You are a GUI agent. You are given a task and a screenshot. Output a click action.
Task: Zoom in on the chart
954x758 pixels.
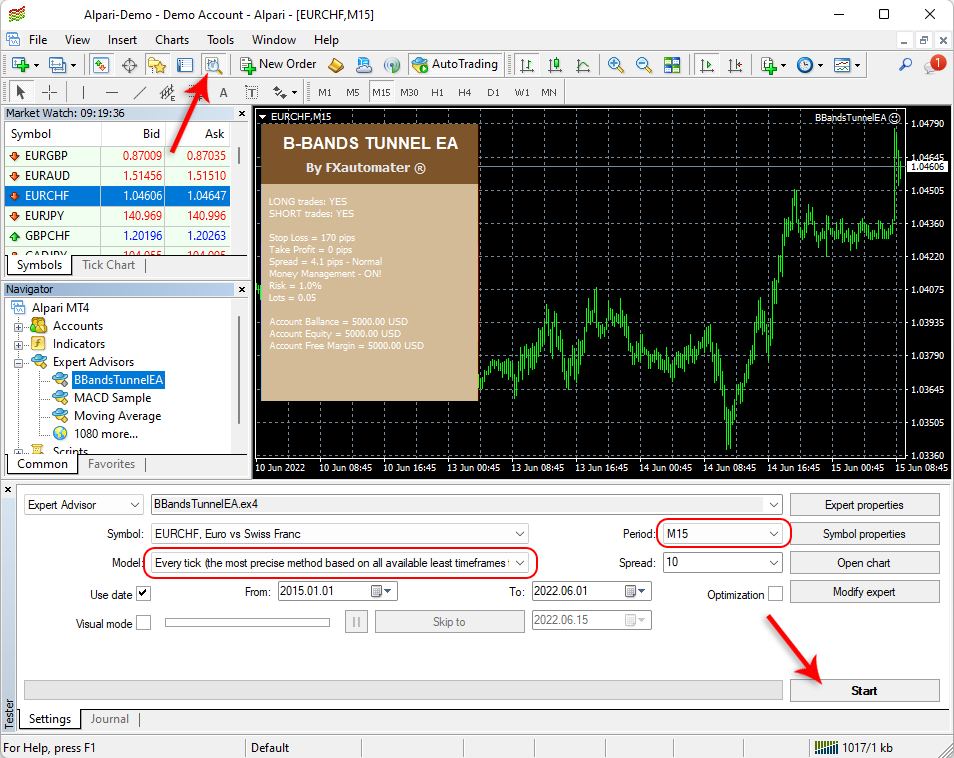pyautogui.click(x=616, y=65)
